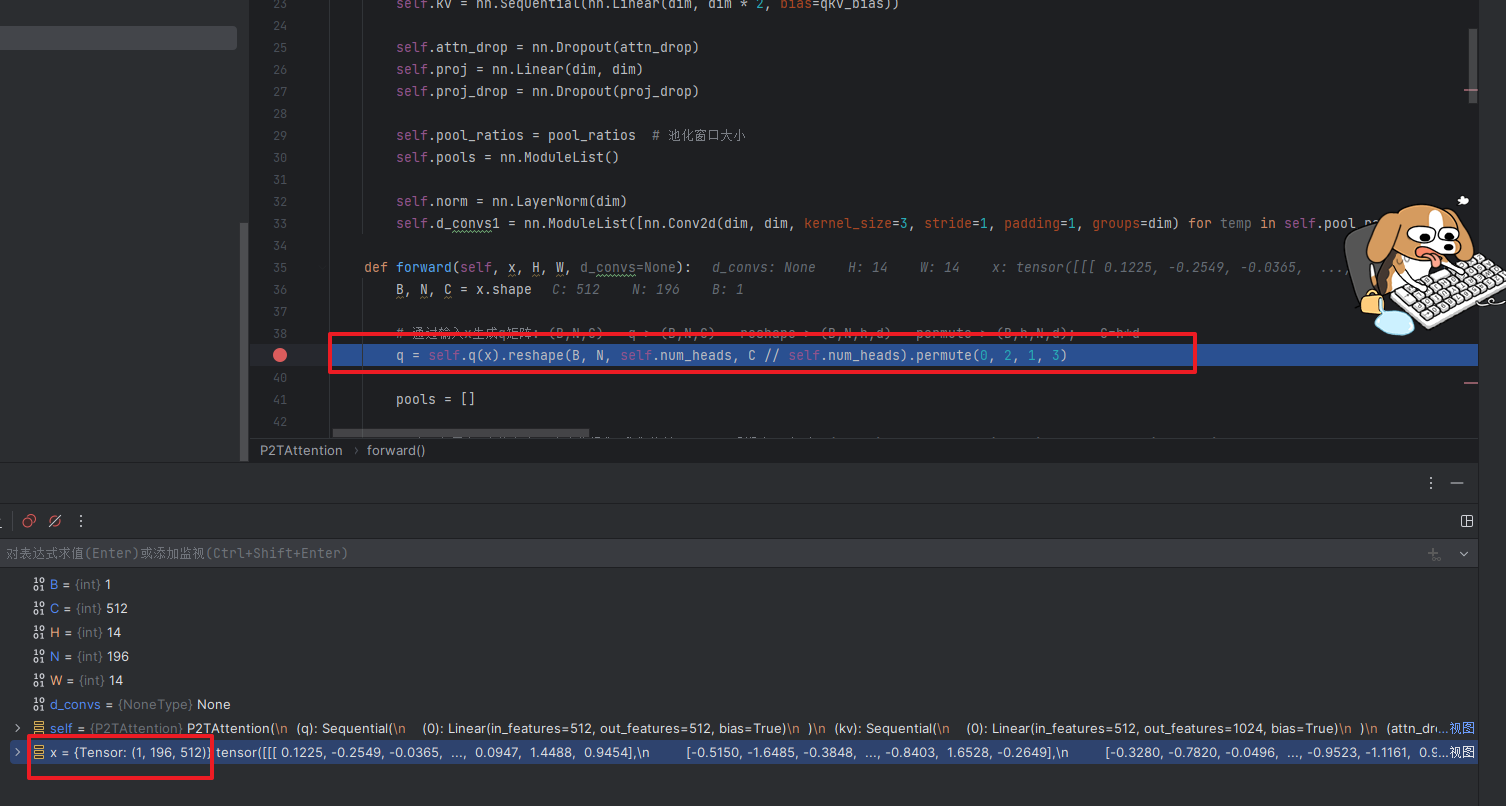Focus the evaluate expression input field
This screenshot has width=1506, height=806.
pos(710,553)
